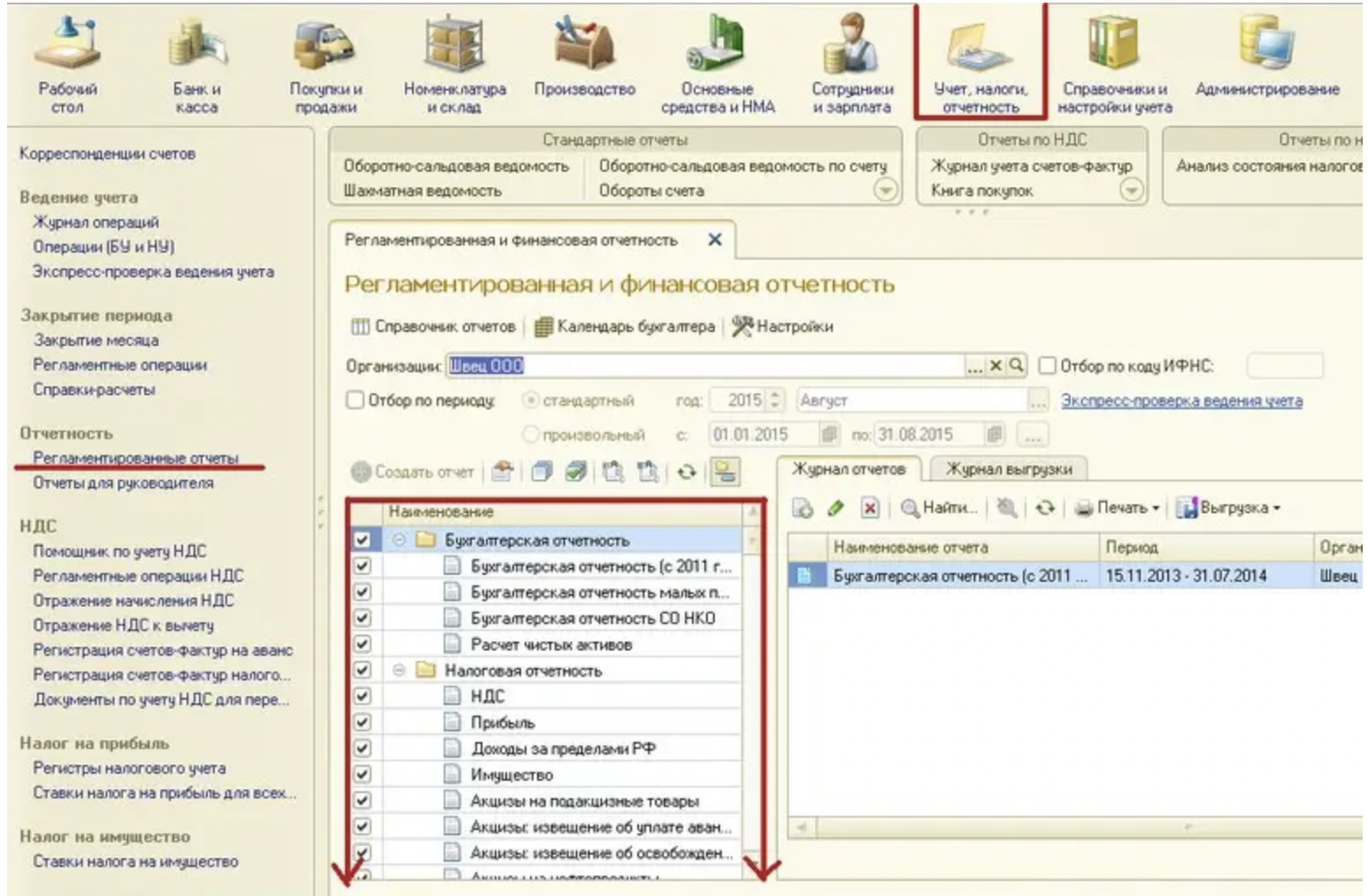Image resolution: width=1368 pixels, height=896 pixels.
Task: Enable the Отбор по коду ИФНС checkbox
Action: tap(1048, 365)
